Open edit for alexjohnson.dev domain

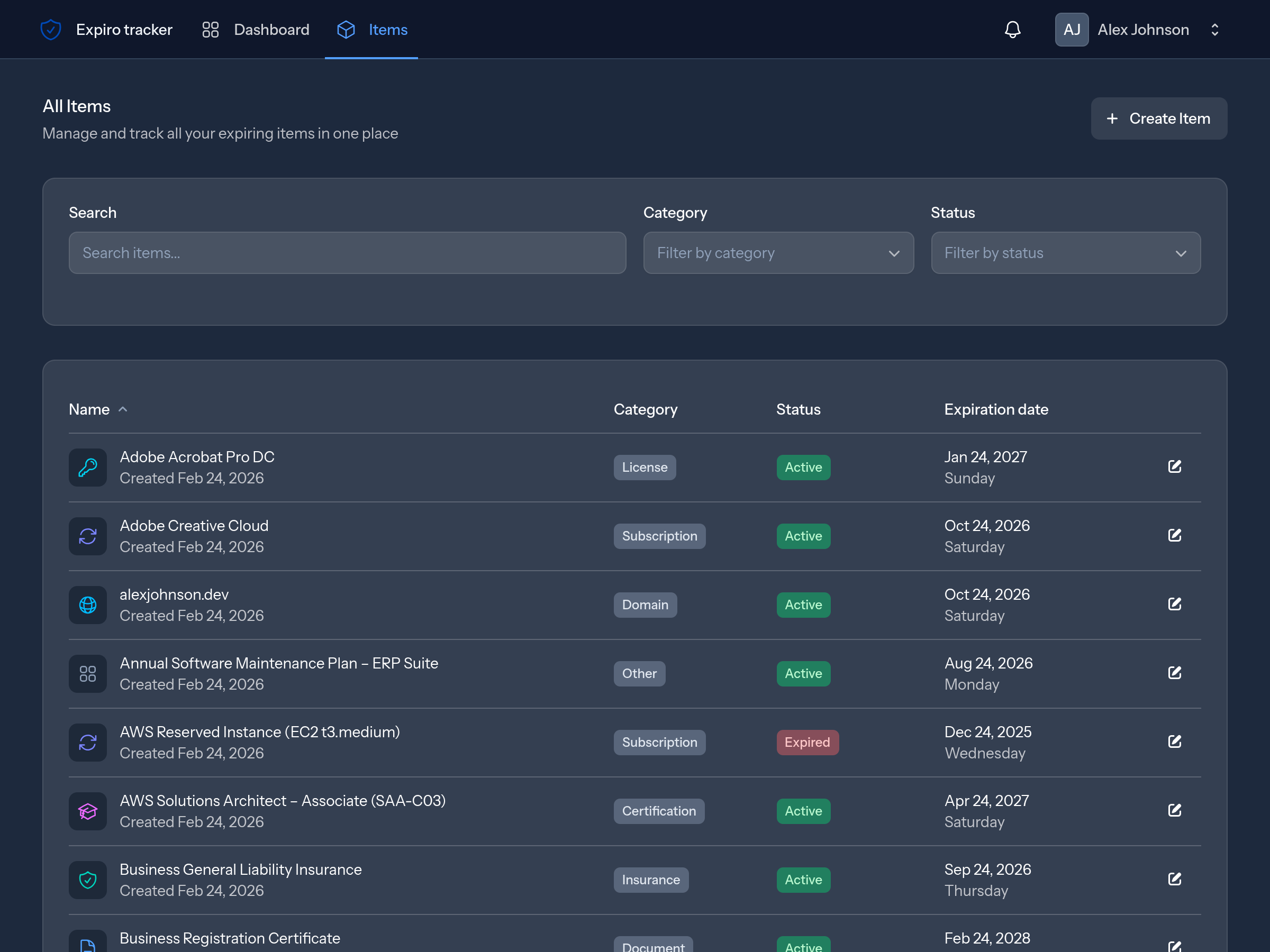pyautogui.click(x=1174, y=604)
